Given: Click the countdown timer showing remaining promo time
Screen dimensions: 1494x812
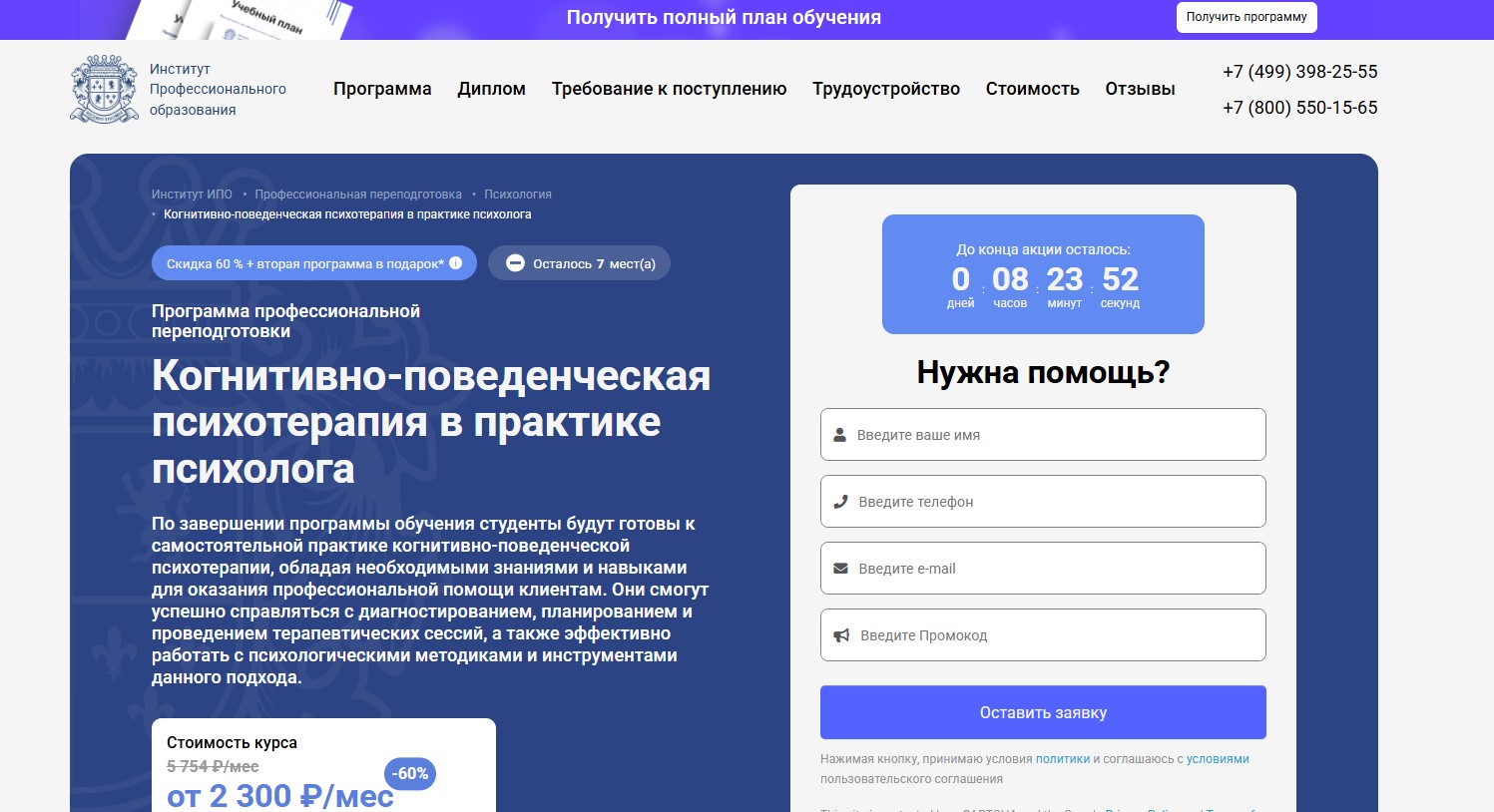Looking at the screenshot, I should (1042, 274).
